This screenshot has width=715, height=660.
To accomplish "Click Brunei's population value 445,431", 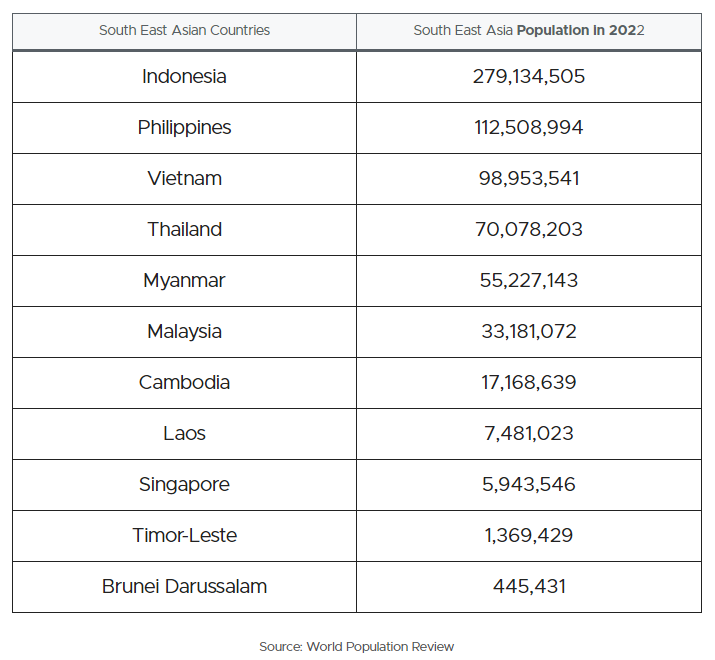I will coord(528,586).
